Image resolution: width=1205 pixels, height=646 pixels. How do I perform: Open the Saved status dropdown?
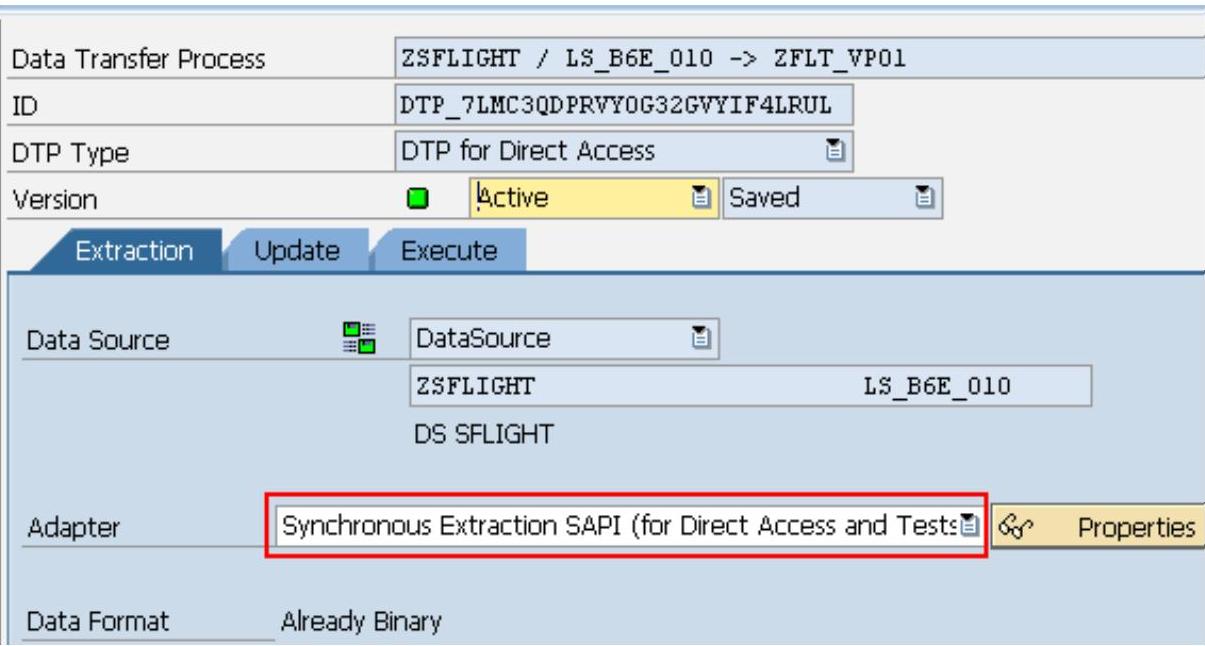[x=925, y=199]
